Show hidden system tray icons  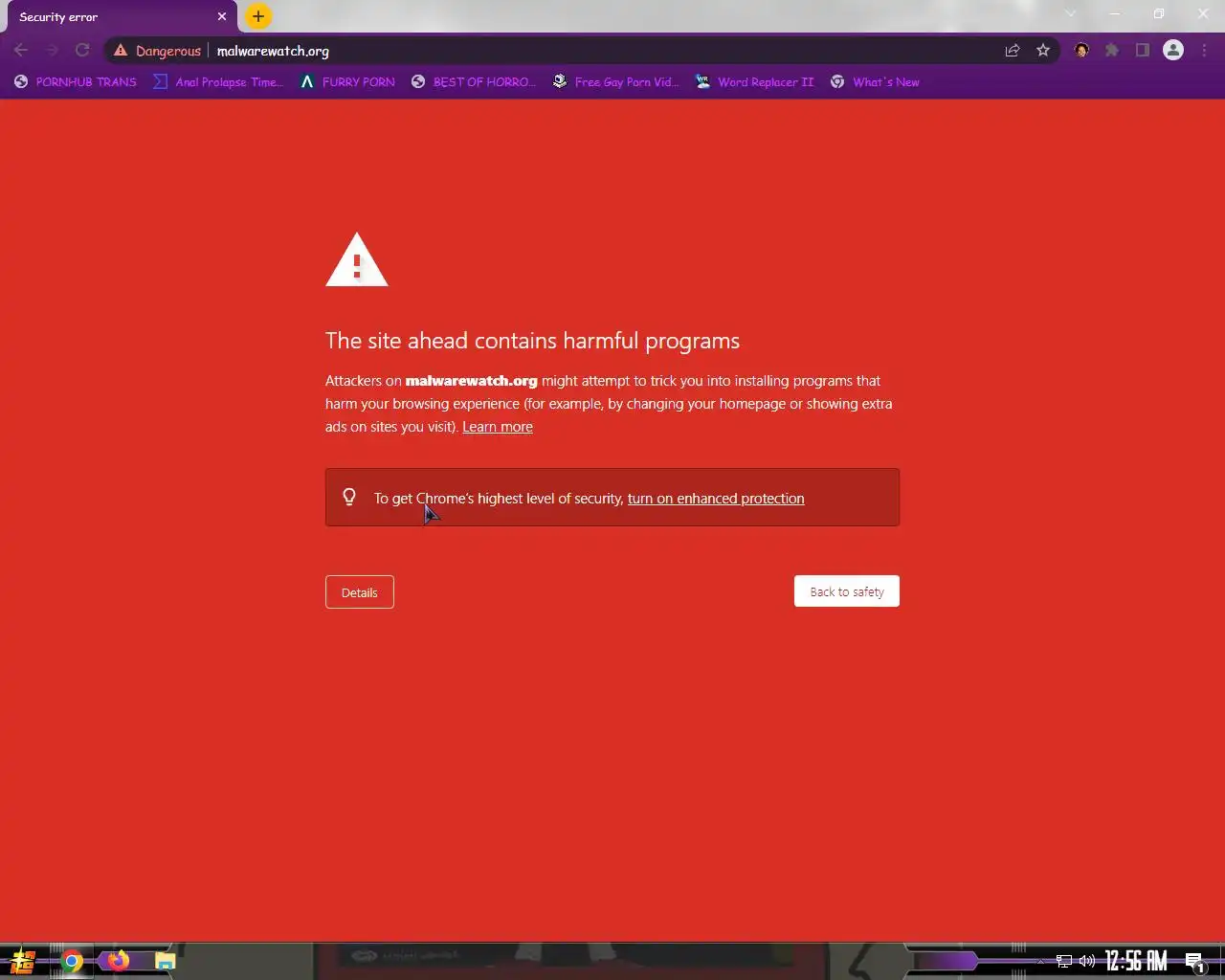click(1040, 961)
